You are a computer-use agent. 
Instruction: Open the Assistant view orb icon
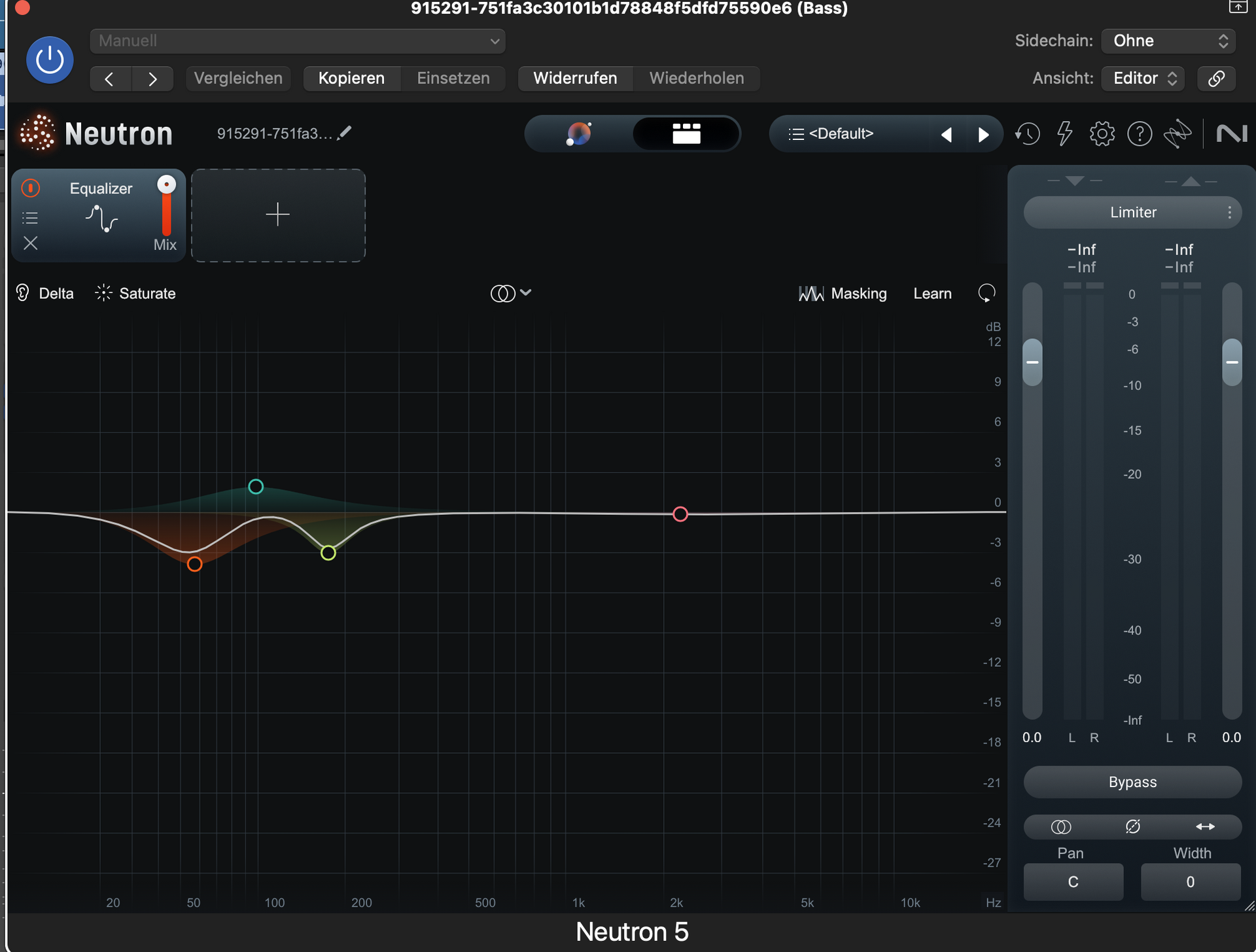(x=579, y=134)
